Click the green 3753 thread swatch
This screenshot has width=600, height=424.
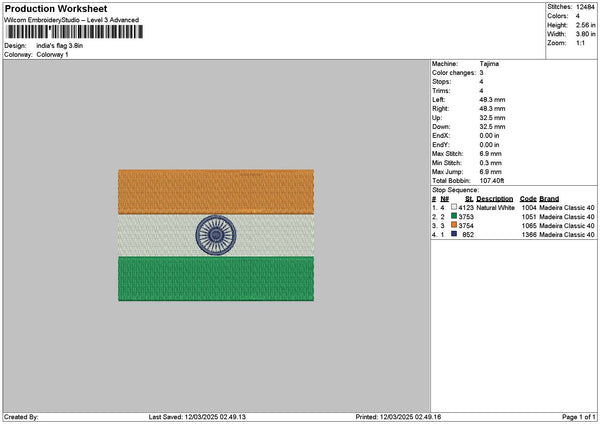click(453, 217)
